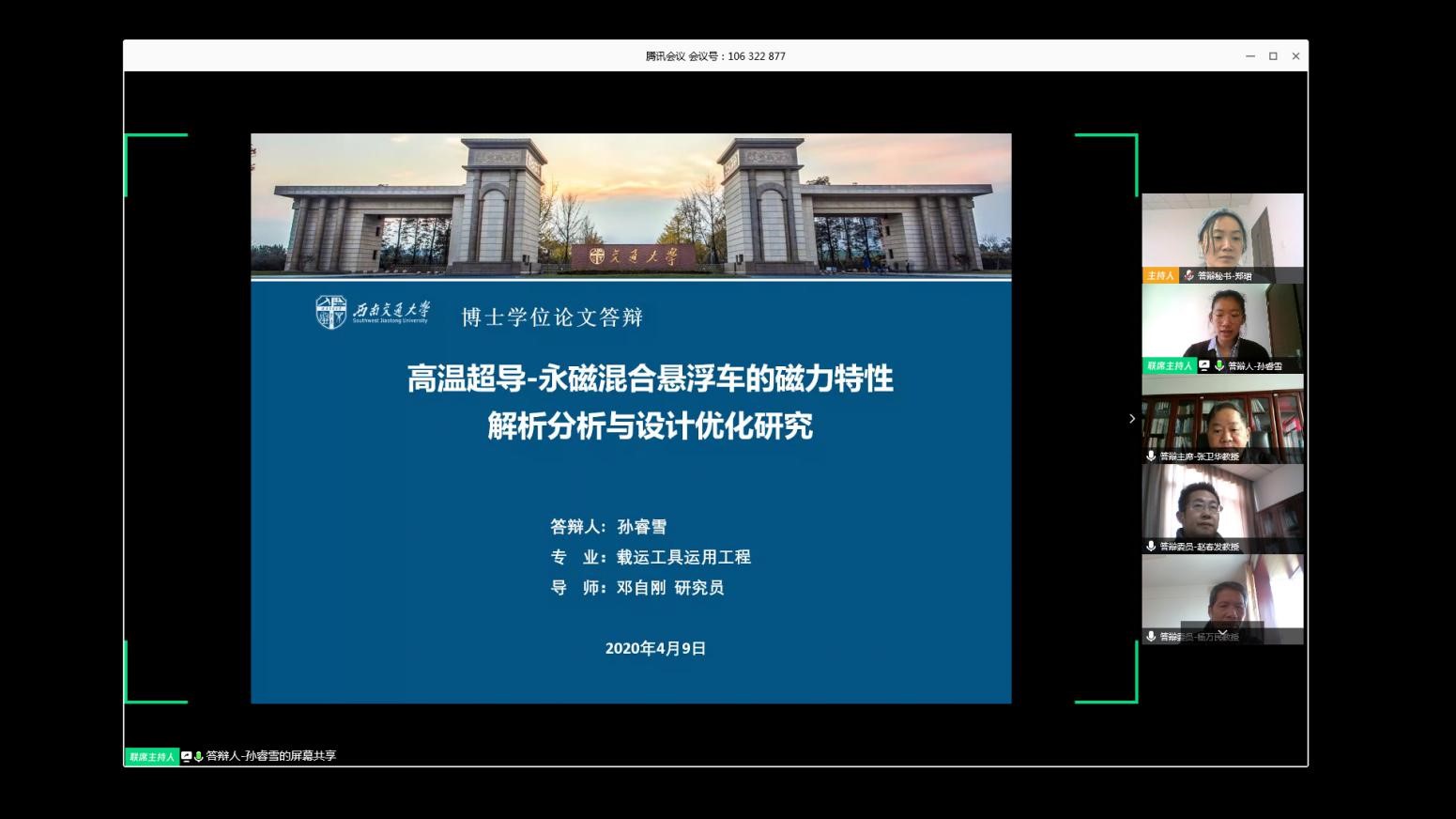Click the green 联席主持人 badge on video tile

click(1169, 365)
